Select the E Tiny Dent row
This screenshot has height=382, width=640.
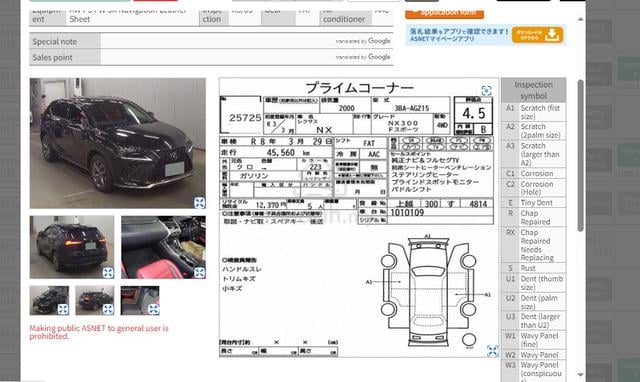pyautogui.click(x=533, y=202)
